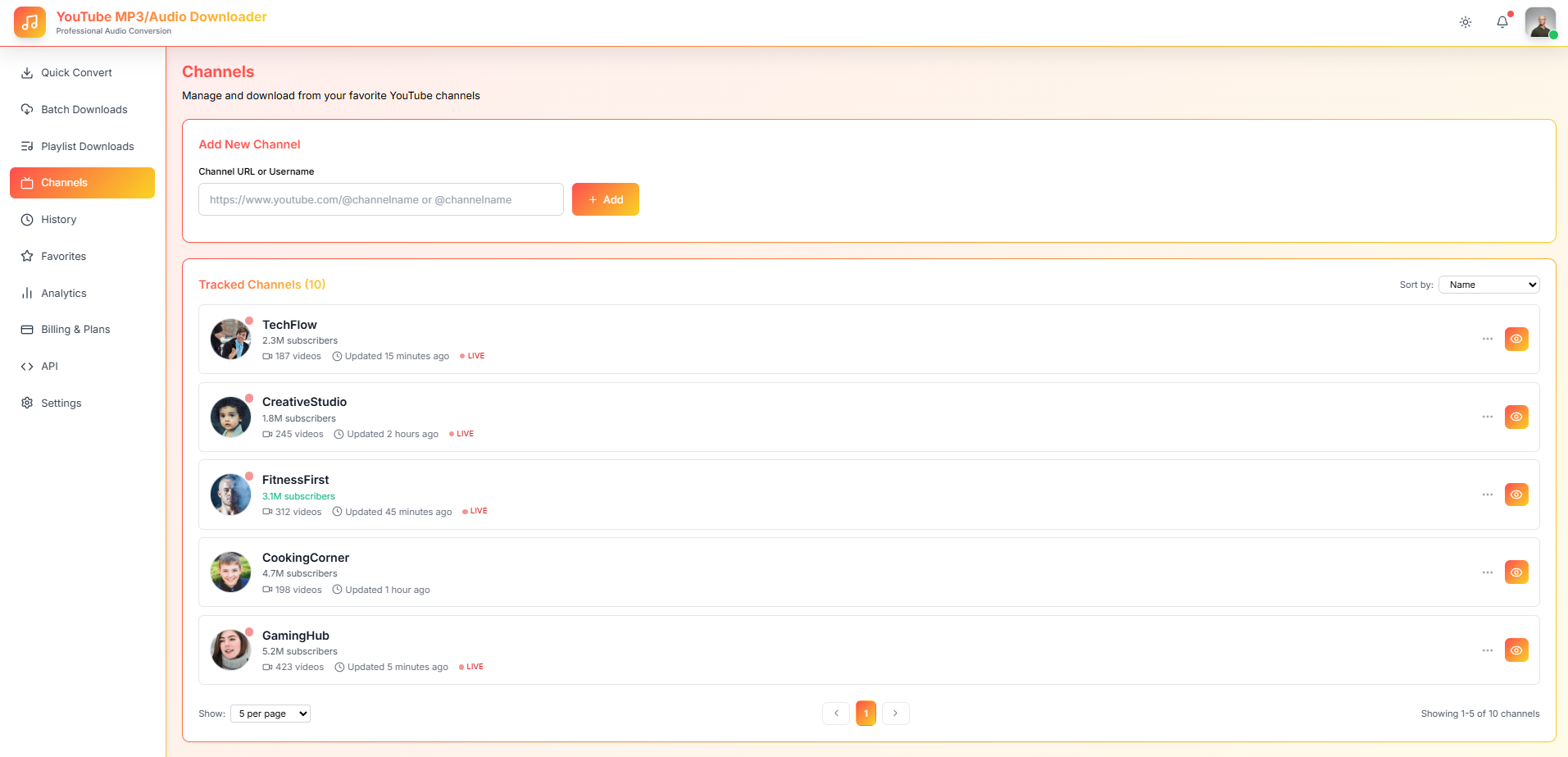Image resolution: width=1568 pixels, height=757 pixels.
Task: Toggle eye visibility for FitnessFirst channel
Action: [x=1516, y=495]
